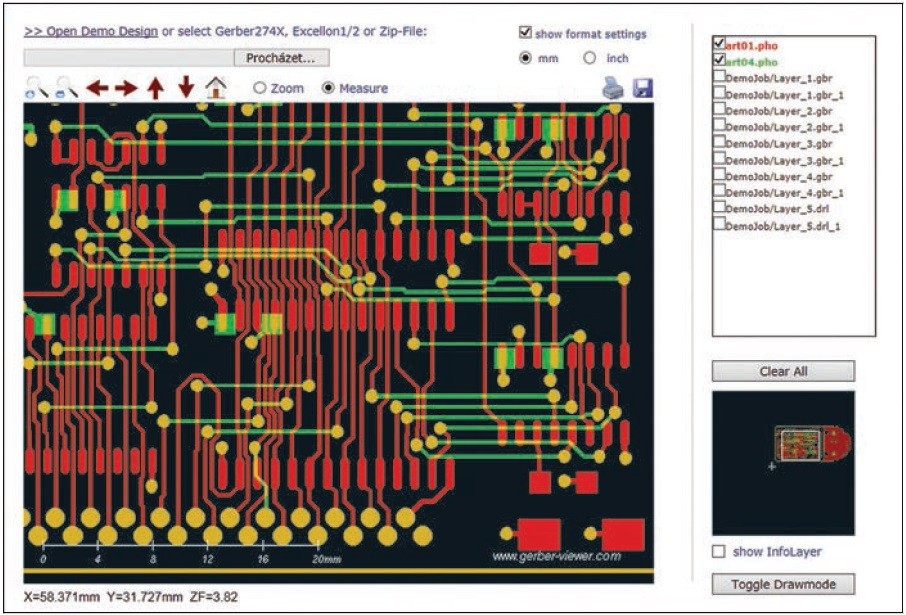906x615 pixels.
Task: Print the design with printer icon
Action: click(613, 88)
